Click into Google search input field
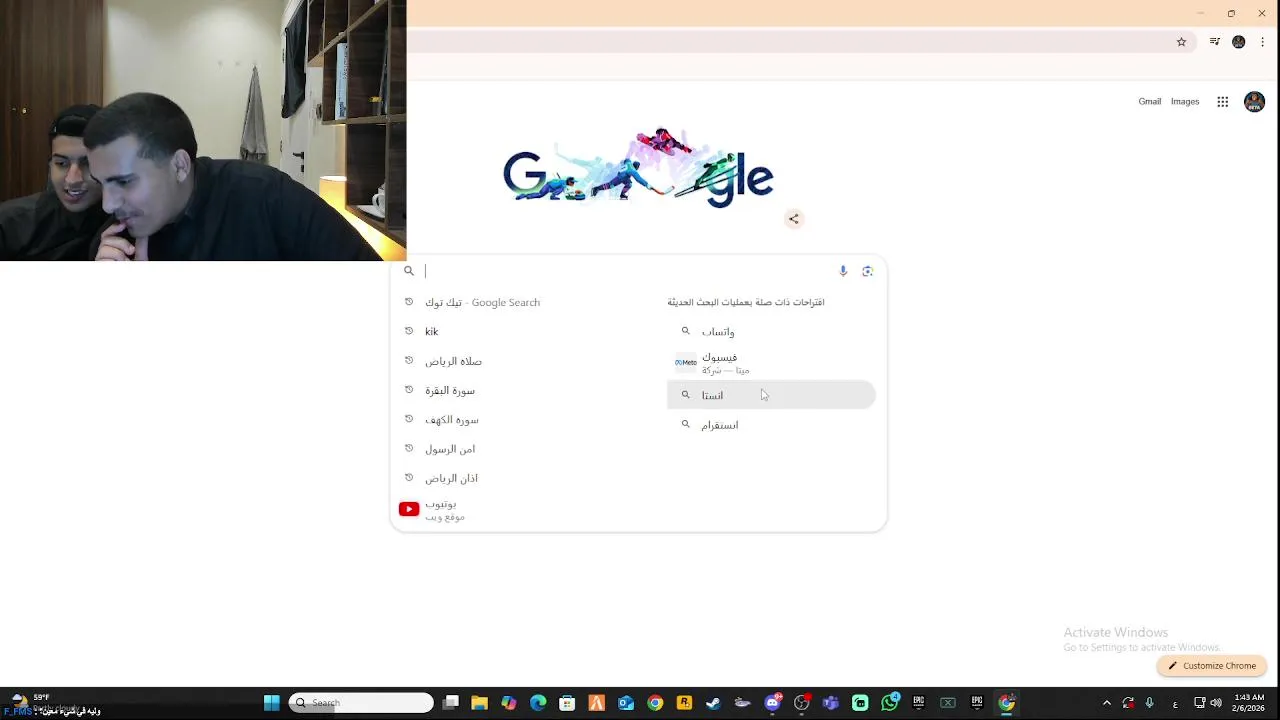1280x720 pixels. [630, 271]
